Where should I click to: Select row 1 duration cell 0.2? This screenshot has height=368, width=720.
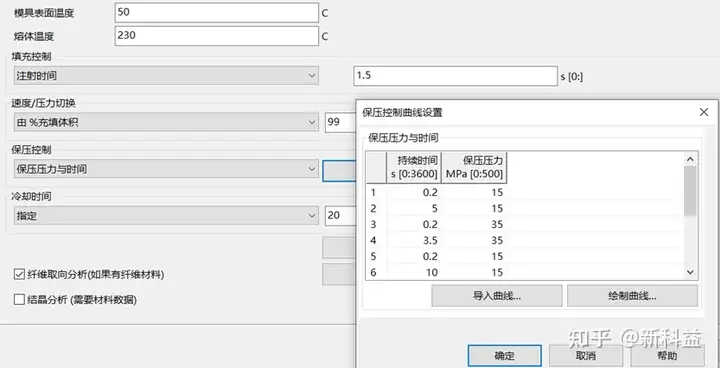[414, 192]
